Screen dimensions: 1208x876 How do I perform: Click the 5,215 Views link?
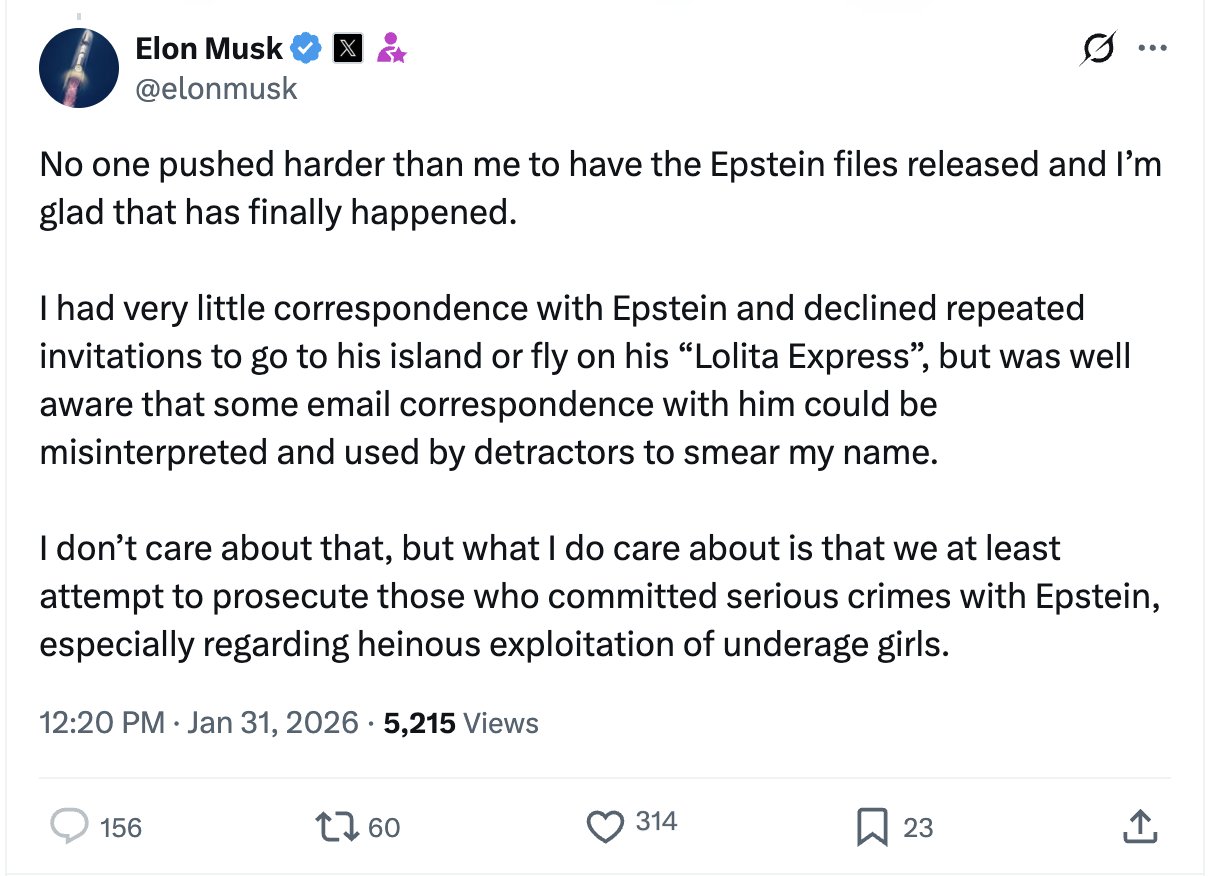point(461,723)
